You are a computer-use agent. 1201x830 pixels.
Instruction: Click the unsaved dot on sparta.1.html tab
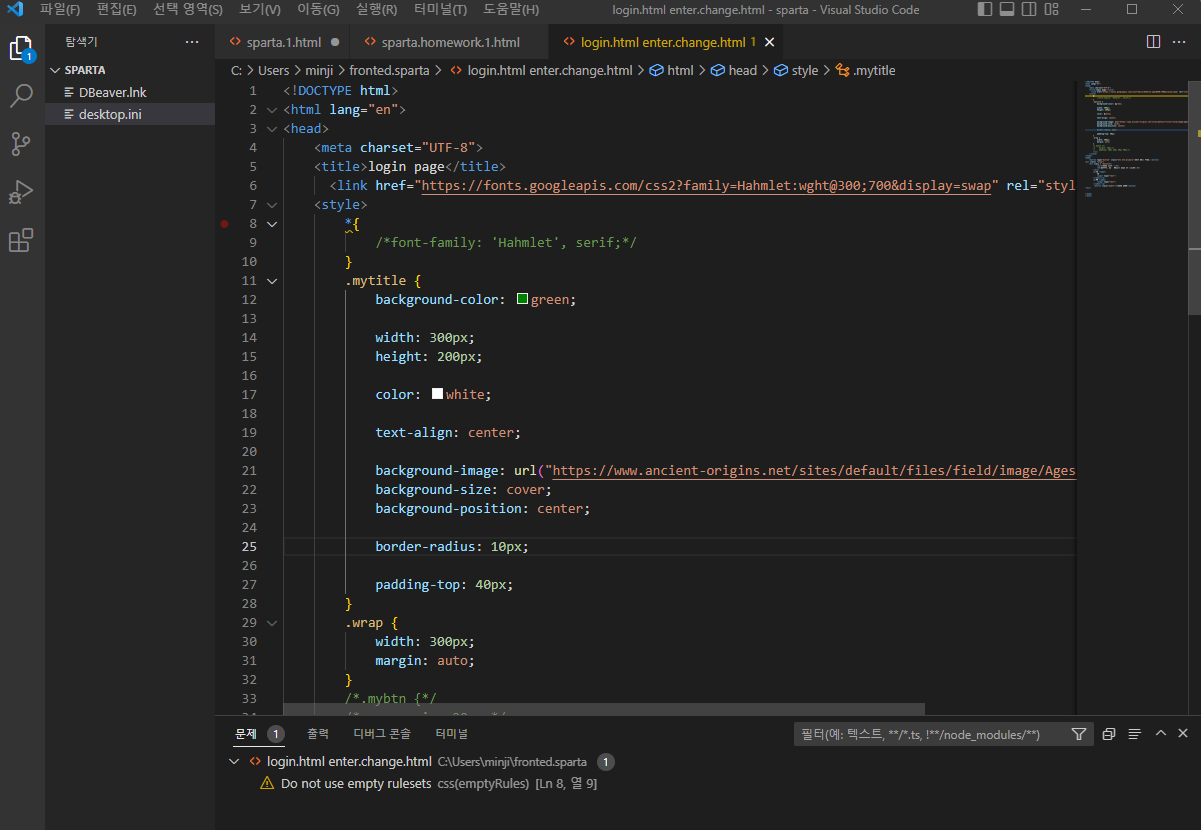point(335,43)
